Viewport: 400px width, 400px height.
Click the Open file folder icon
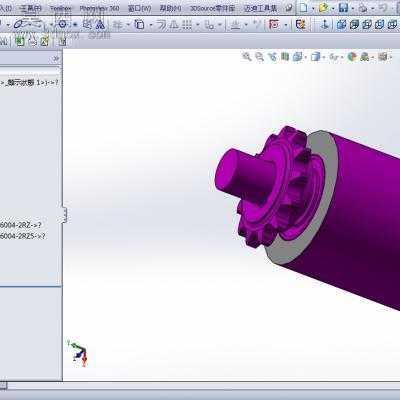pos(323,8)
